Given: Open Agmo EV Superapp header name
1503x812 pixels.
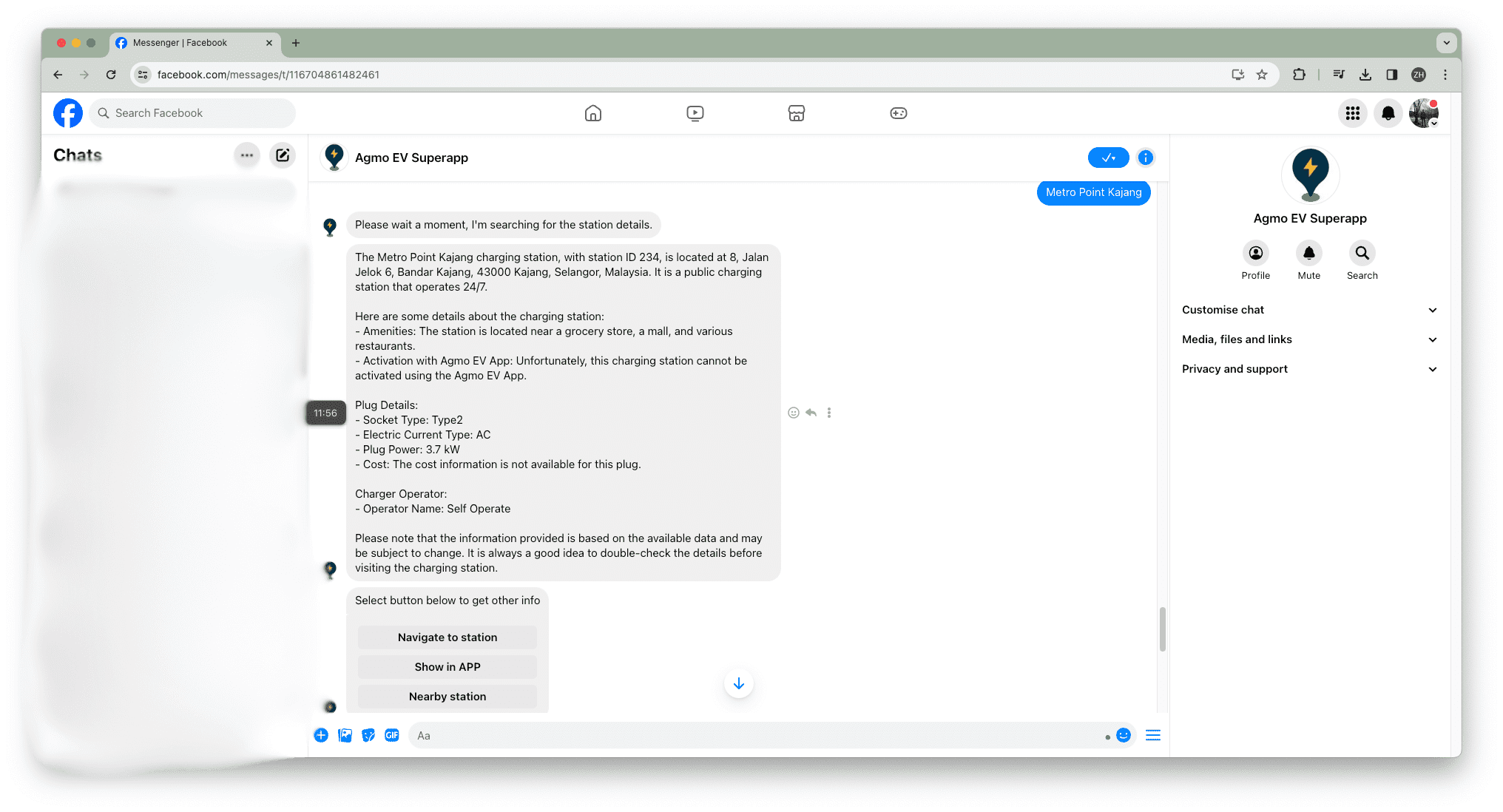Looking at the screenshot, I should (x=411, y=158).
